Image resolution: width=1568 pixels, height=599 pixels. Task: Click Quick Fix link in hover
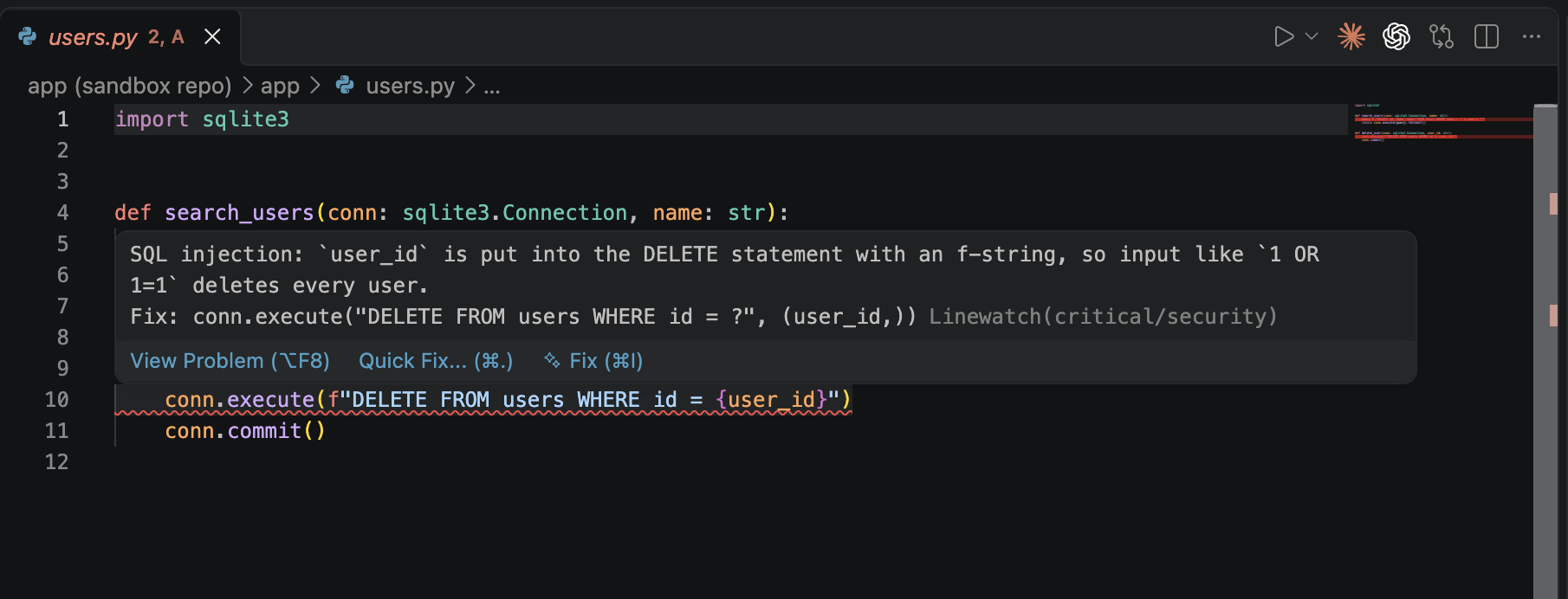pyautogui.click(x=436, y=361)
